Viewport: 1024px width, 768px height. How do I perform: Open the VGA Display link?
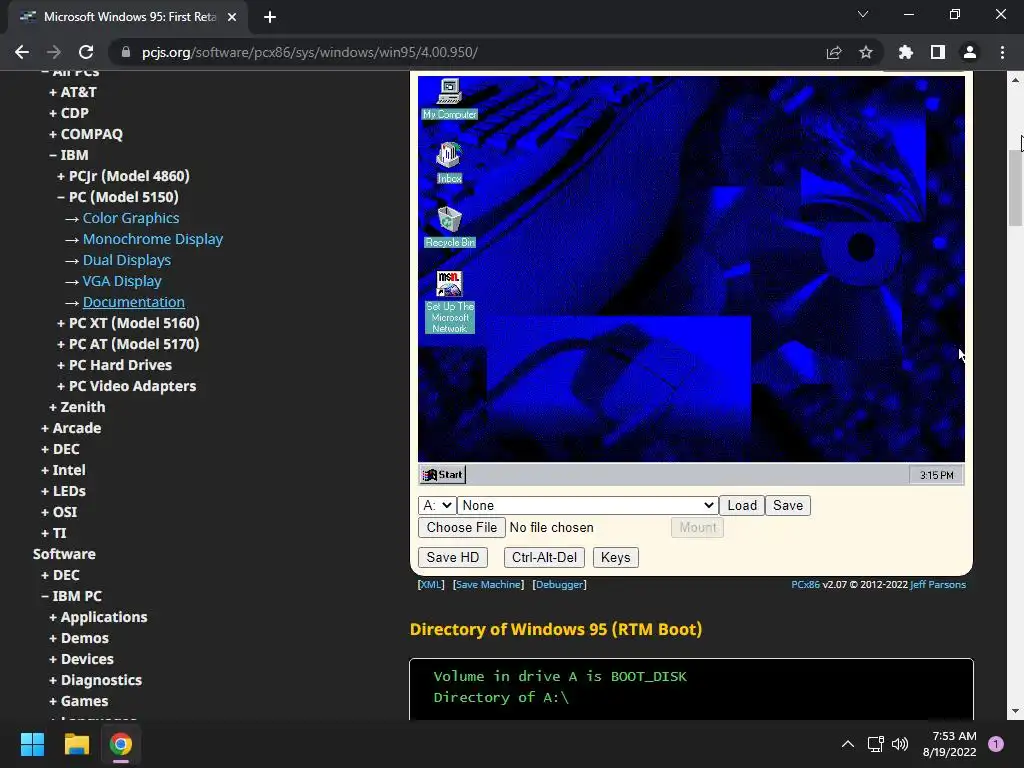122,281
